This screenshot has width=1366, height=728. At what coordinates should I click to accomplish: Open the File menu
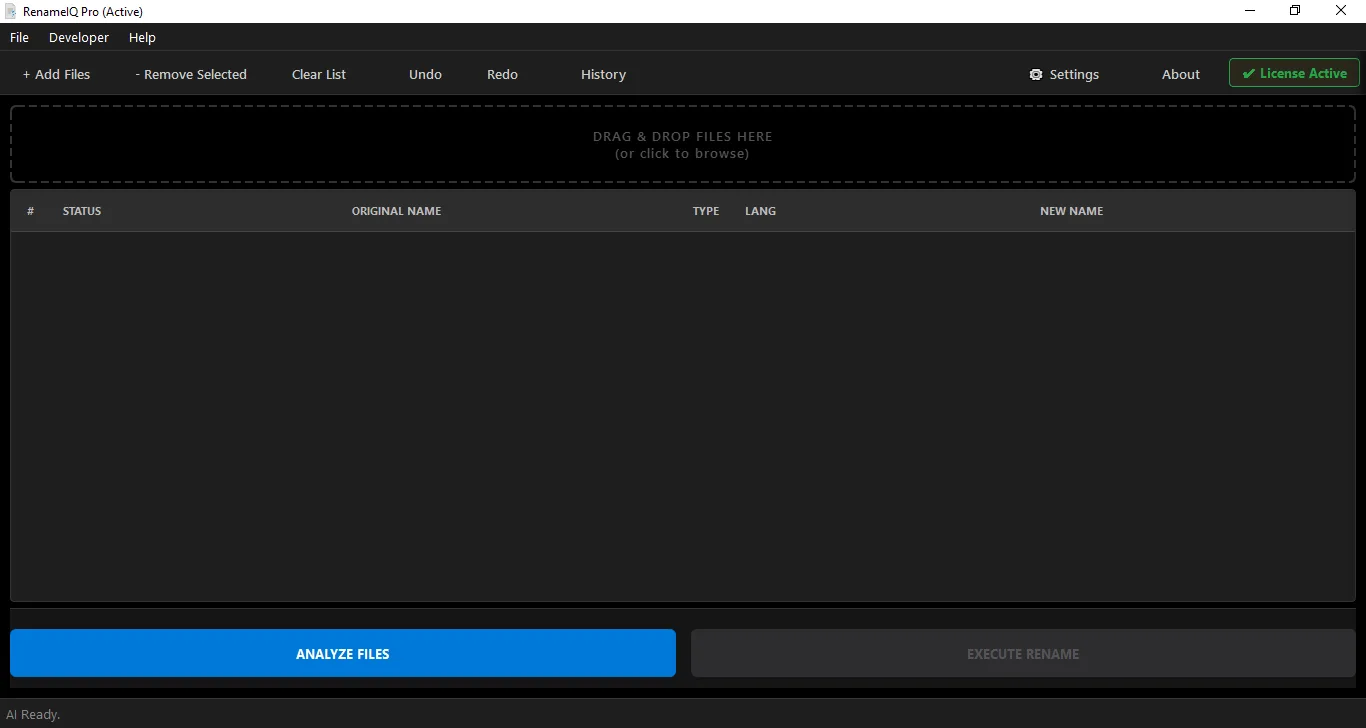19,37
